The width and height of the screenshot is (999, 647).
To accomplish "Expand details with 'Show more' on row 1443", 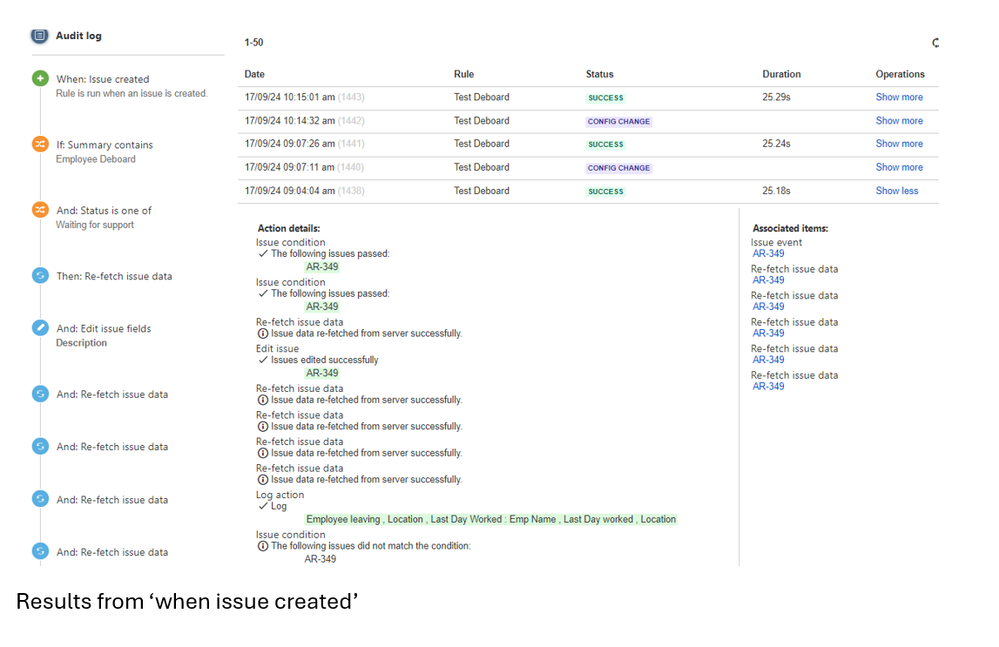I will coord(899,97).
